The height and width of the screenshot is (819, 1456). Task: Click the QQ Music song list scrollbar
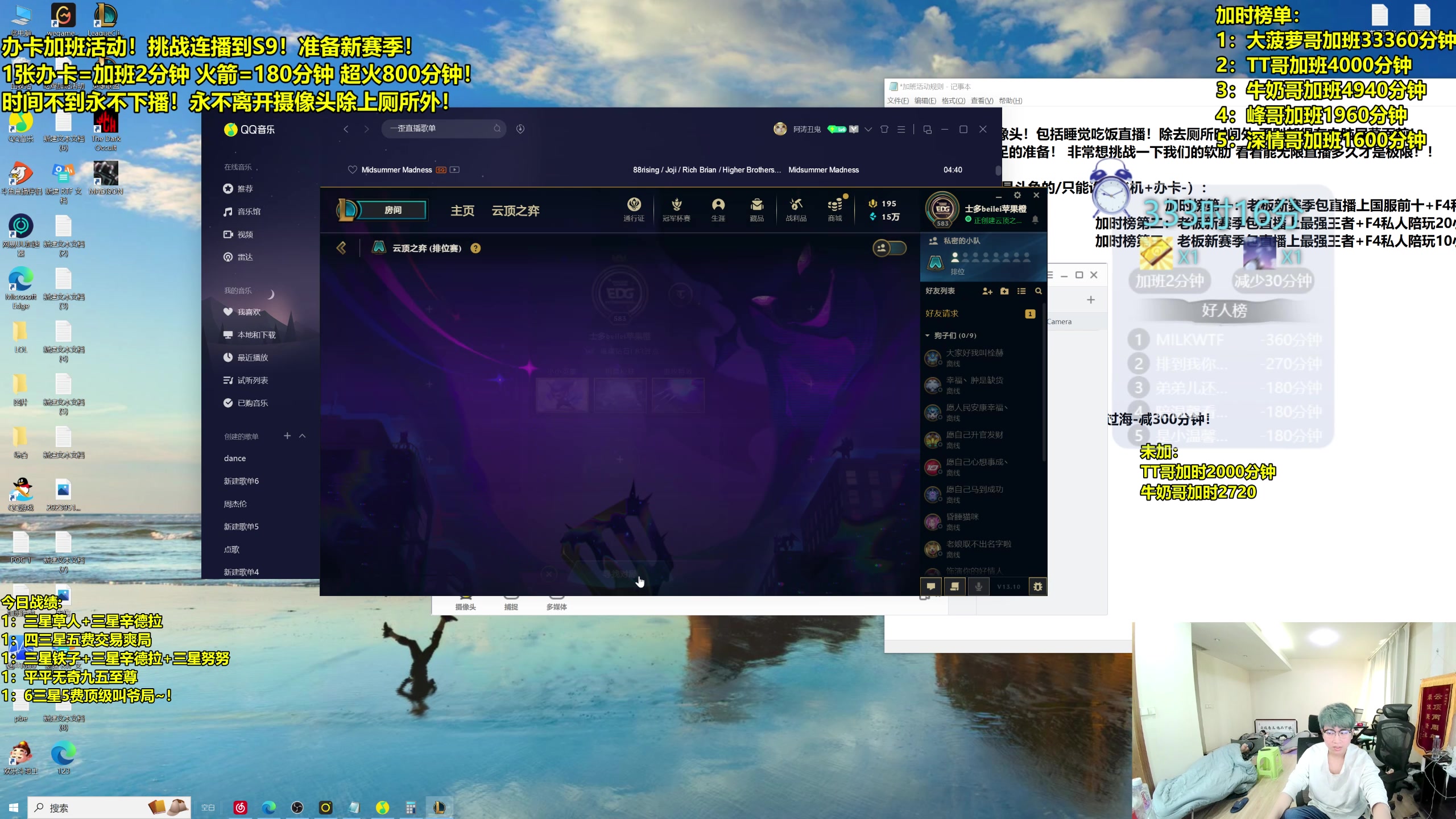tap(998, 171)
